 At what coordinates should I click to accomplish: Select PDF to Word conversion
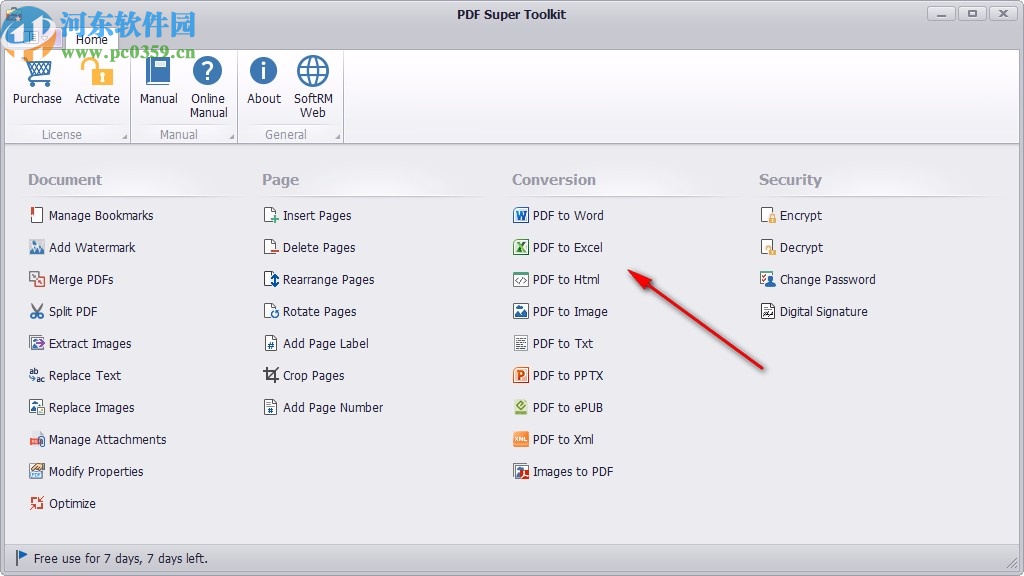(x=568, y=215)
